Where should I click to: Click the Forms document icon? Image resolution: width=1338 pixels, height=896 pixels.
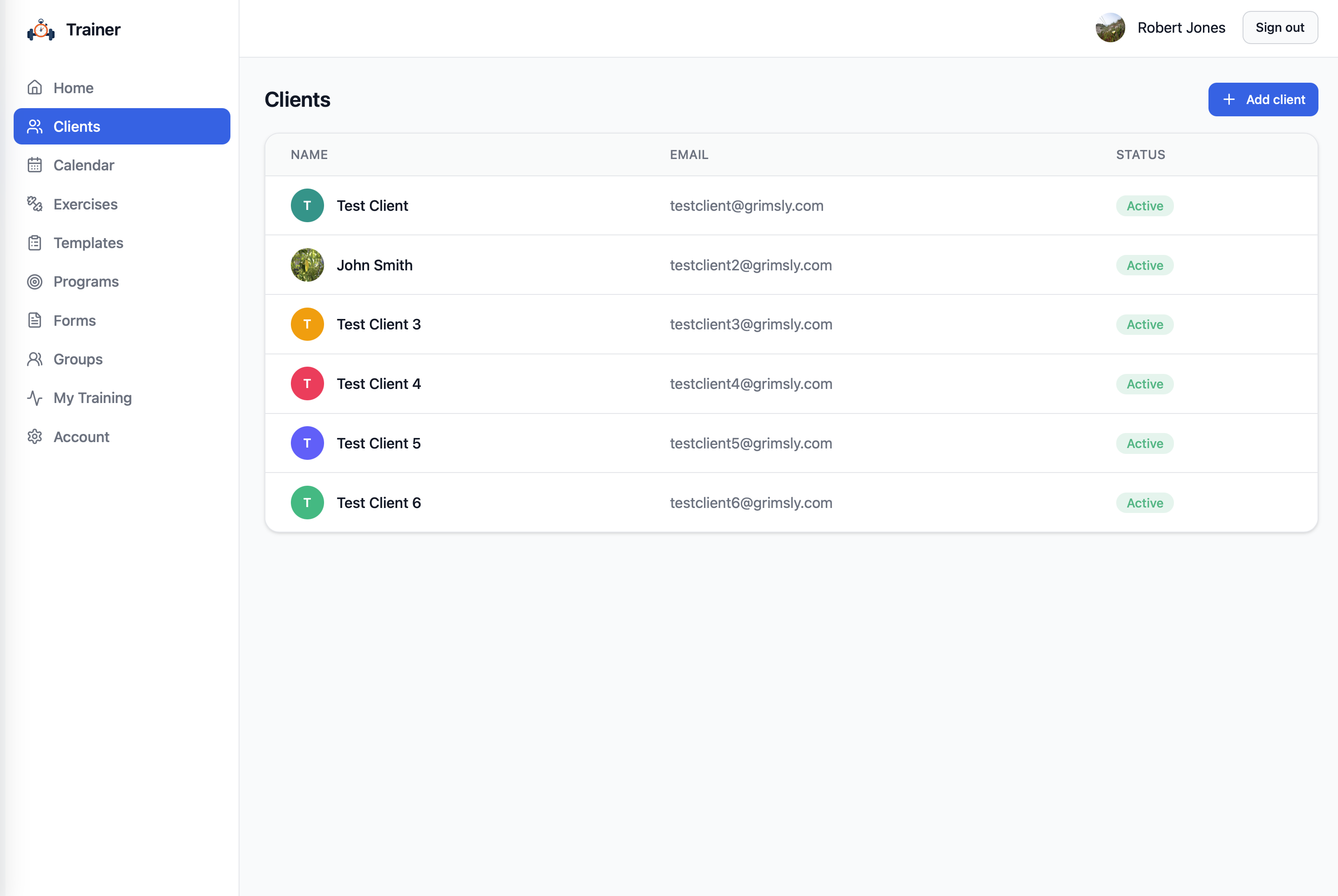click(x=35, y=321)
